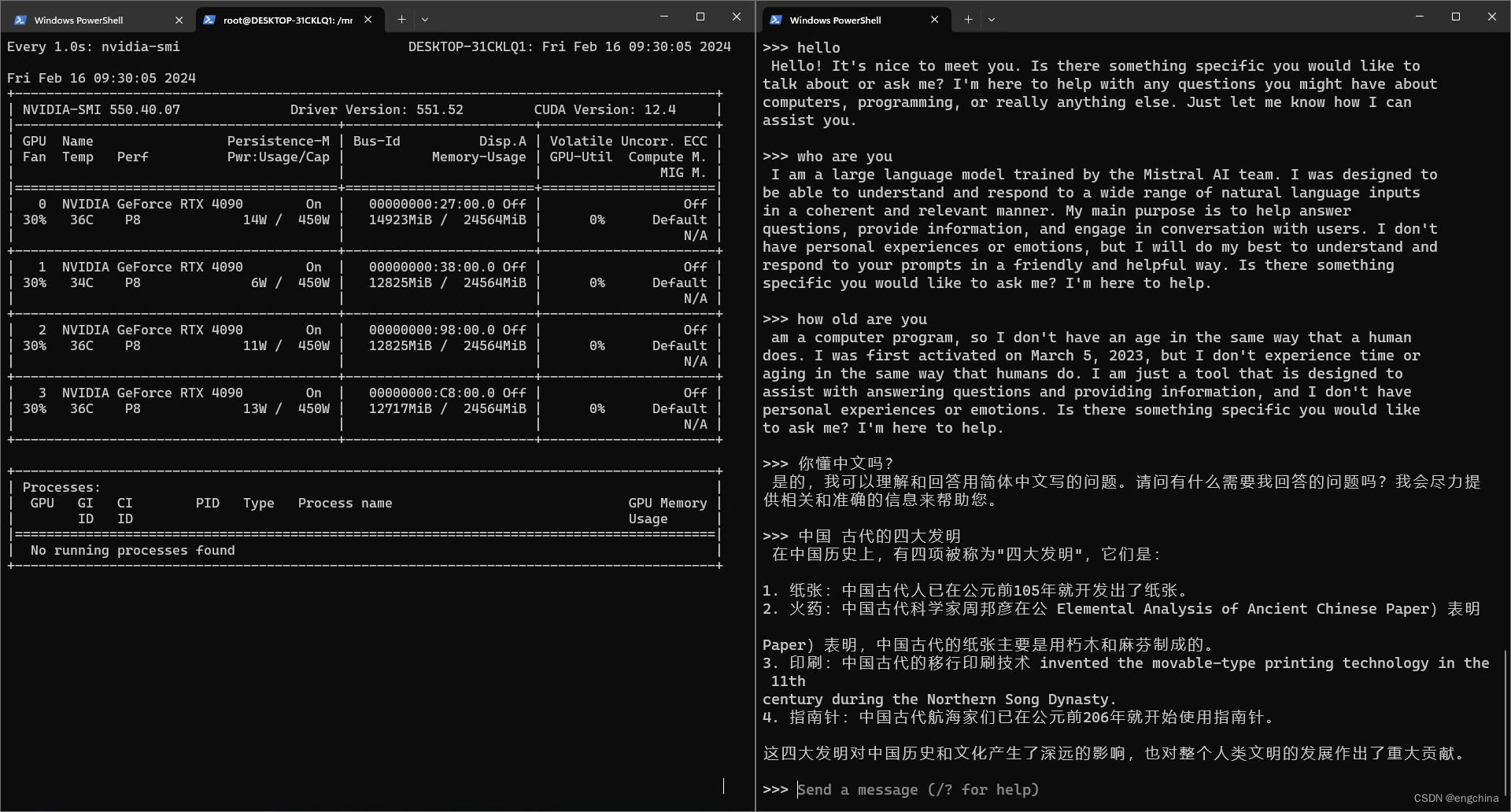
Task: Click the PowerShell icon on the right window's tab
Action: [776, 20]
